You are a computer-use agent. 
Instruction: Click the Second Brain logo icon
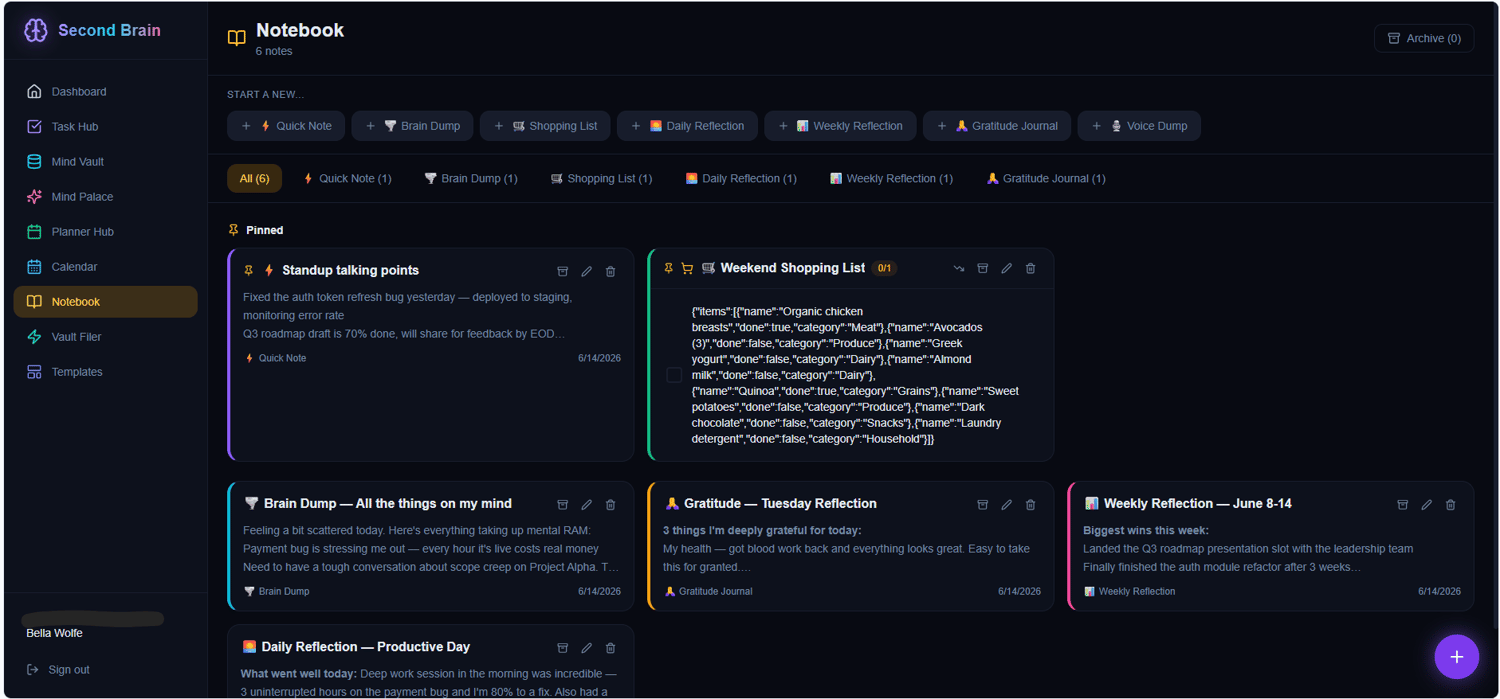click(x=36, y=30)
